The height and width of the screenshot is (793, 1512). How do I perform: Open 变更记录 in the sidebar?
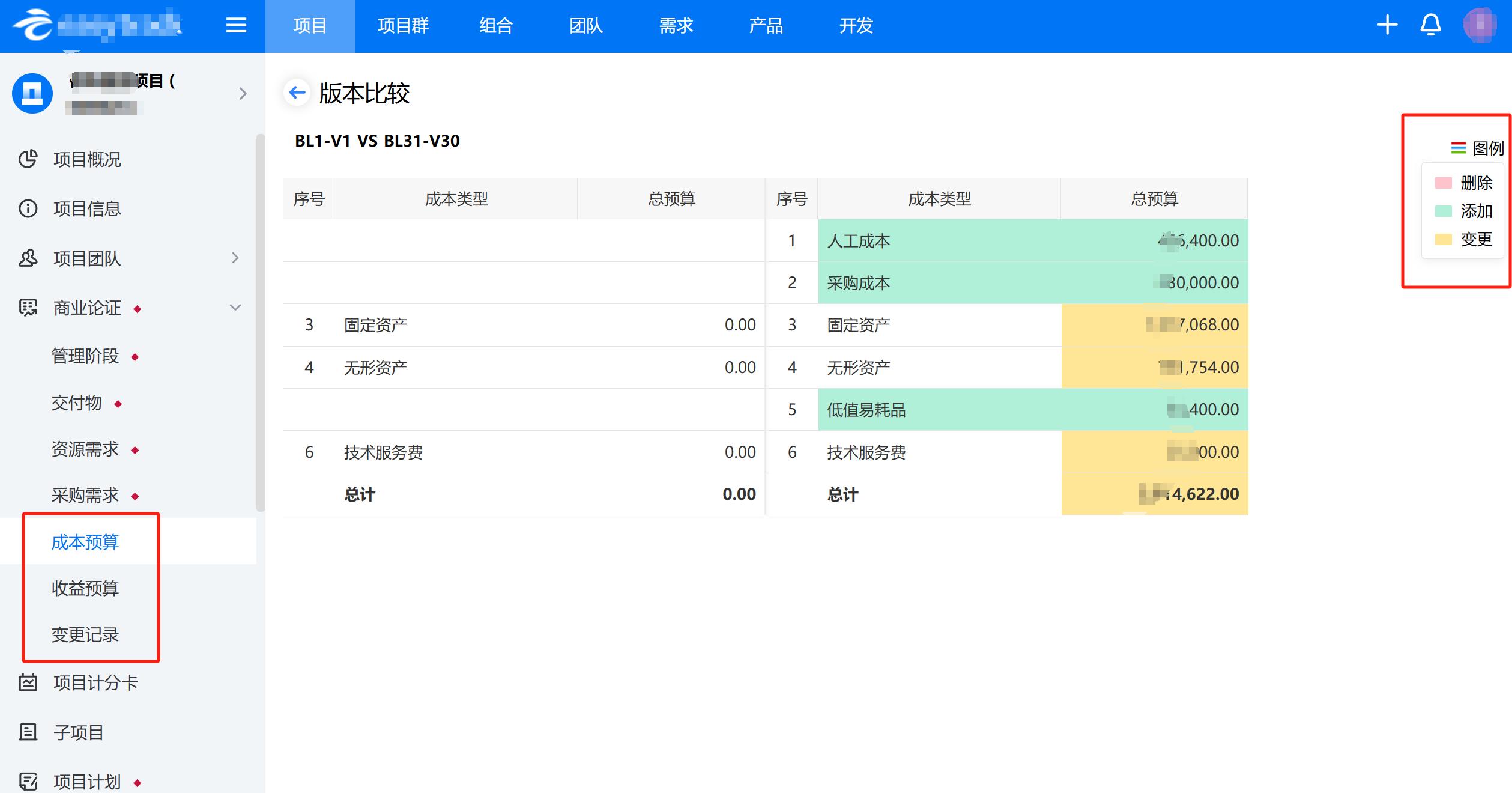click(x=85, y=634)
